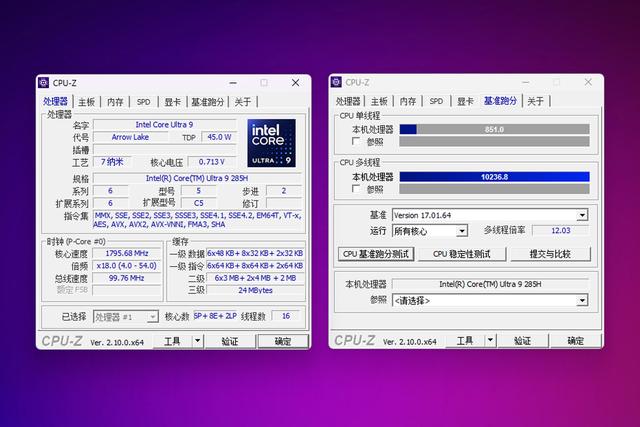Click the 总线速度 value 99.76 MHz

(x=127, y=278)
